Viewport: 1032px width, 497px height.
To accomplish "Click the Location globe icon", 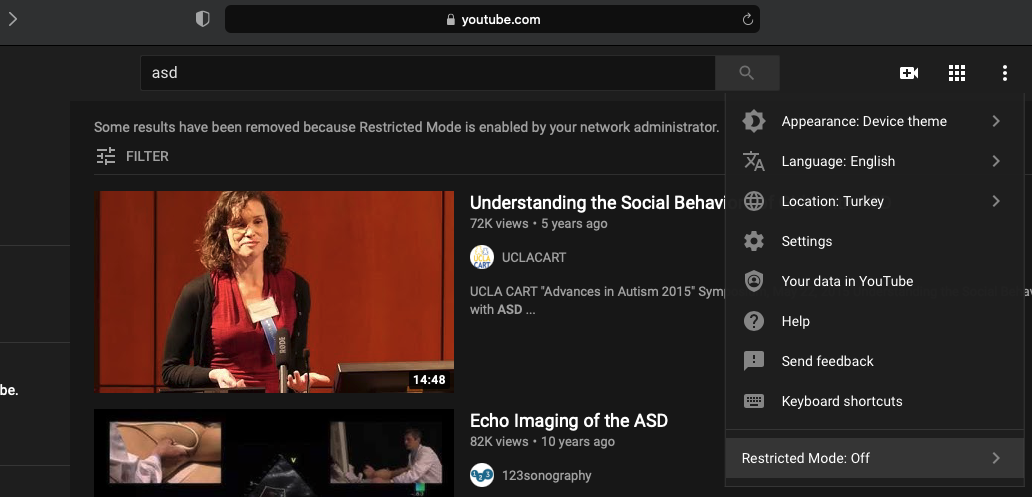I will point(754,201).
